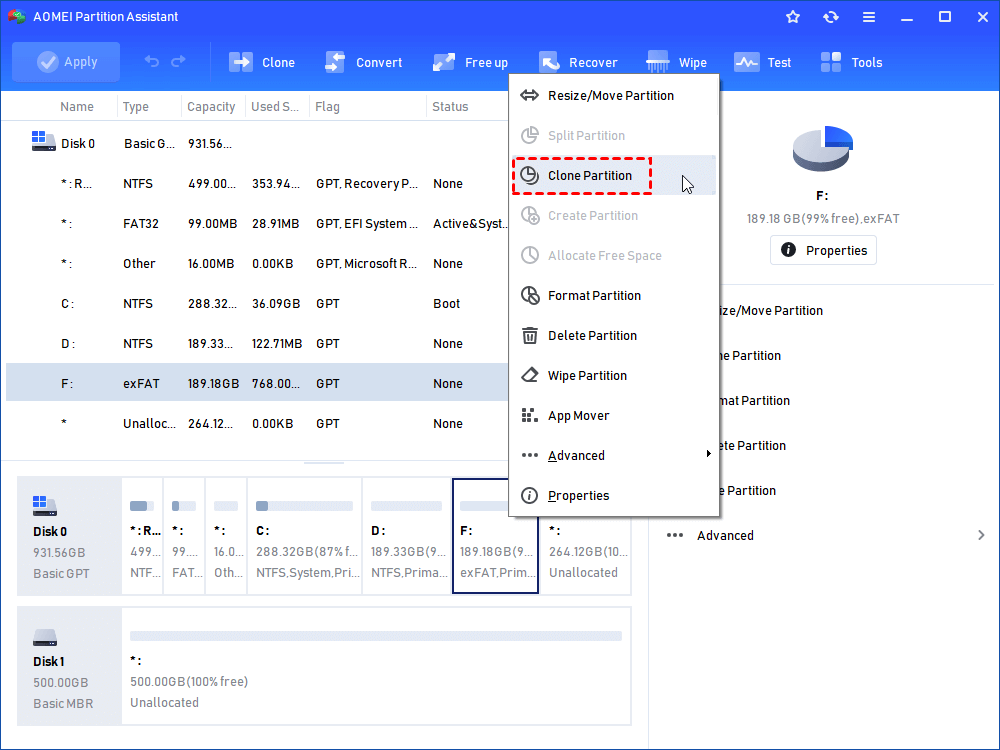Select Disk 1 block in disk map
1000x750 pixels.
(x=69, y=666)
